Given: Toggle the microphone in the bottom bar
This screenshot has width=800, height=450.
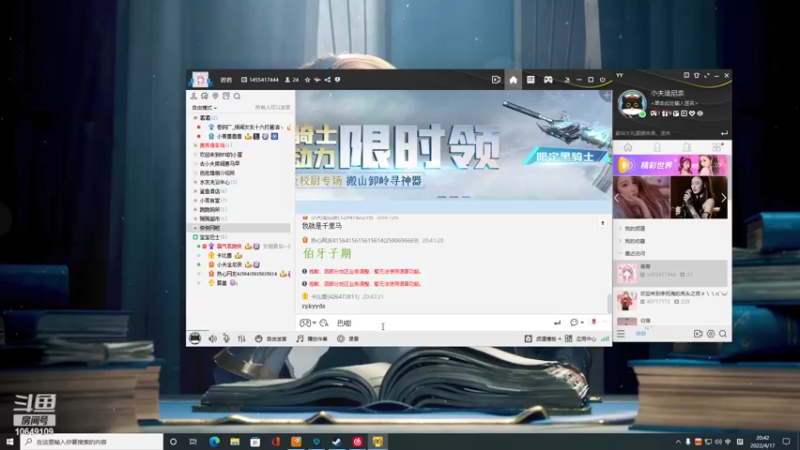Looking at the screenshot, I should tap(226, 339).
